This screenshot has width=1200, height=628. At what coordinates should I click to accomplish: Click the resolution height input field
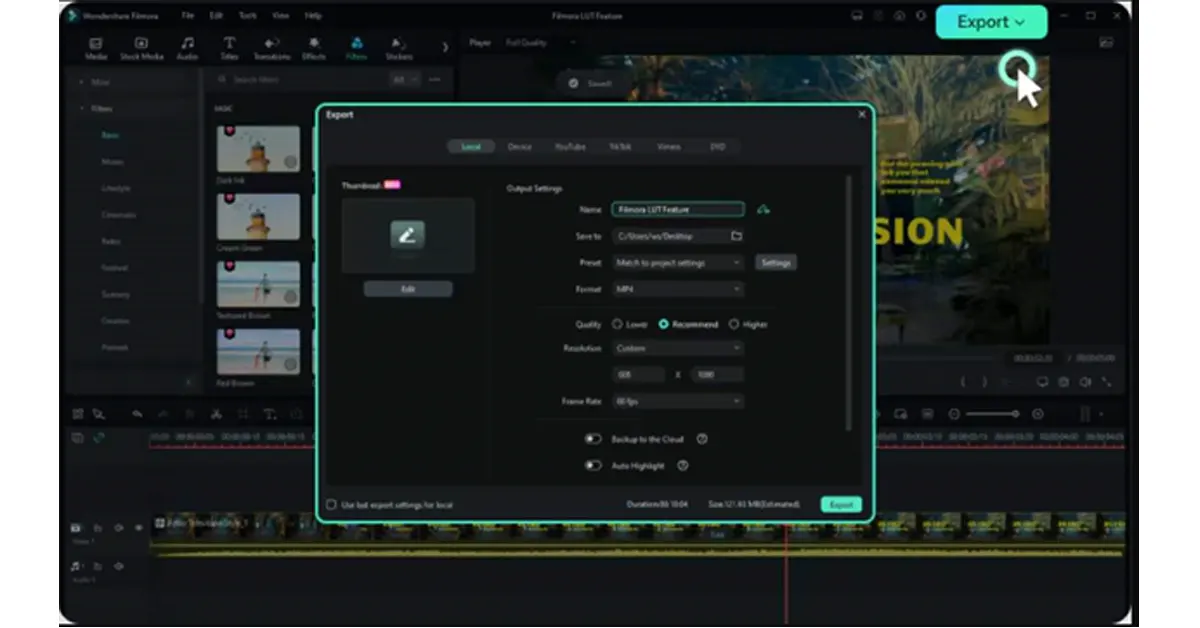(x=717, y=375)
